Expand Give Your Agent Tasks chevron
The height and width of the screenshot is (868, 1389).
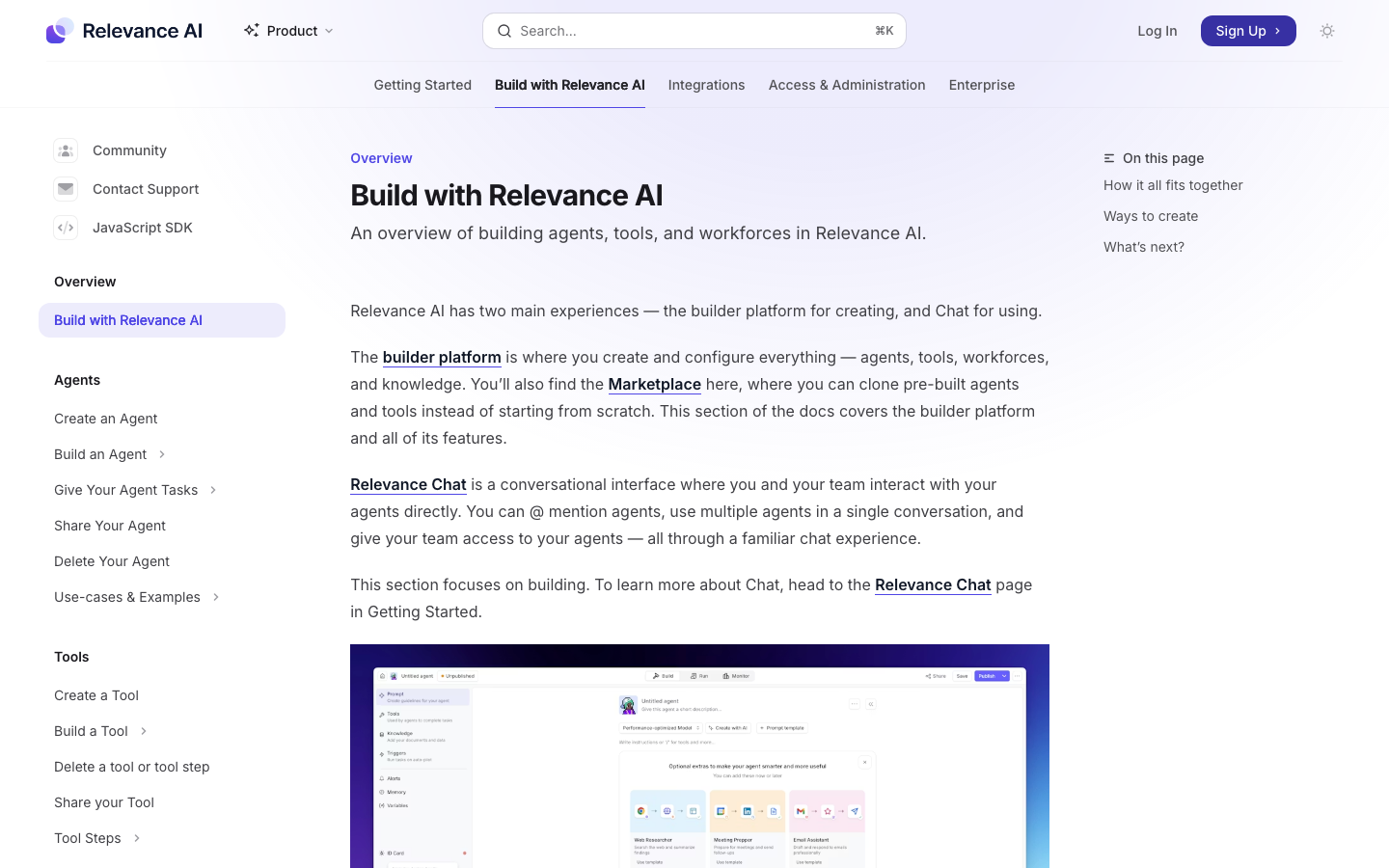(x=213, y=490)
